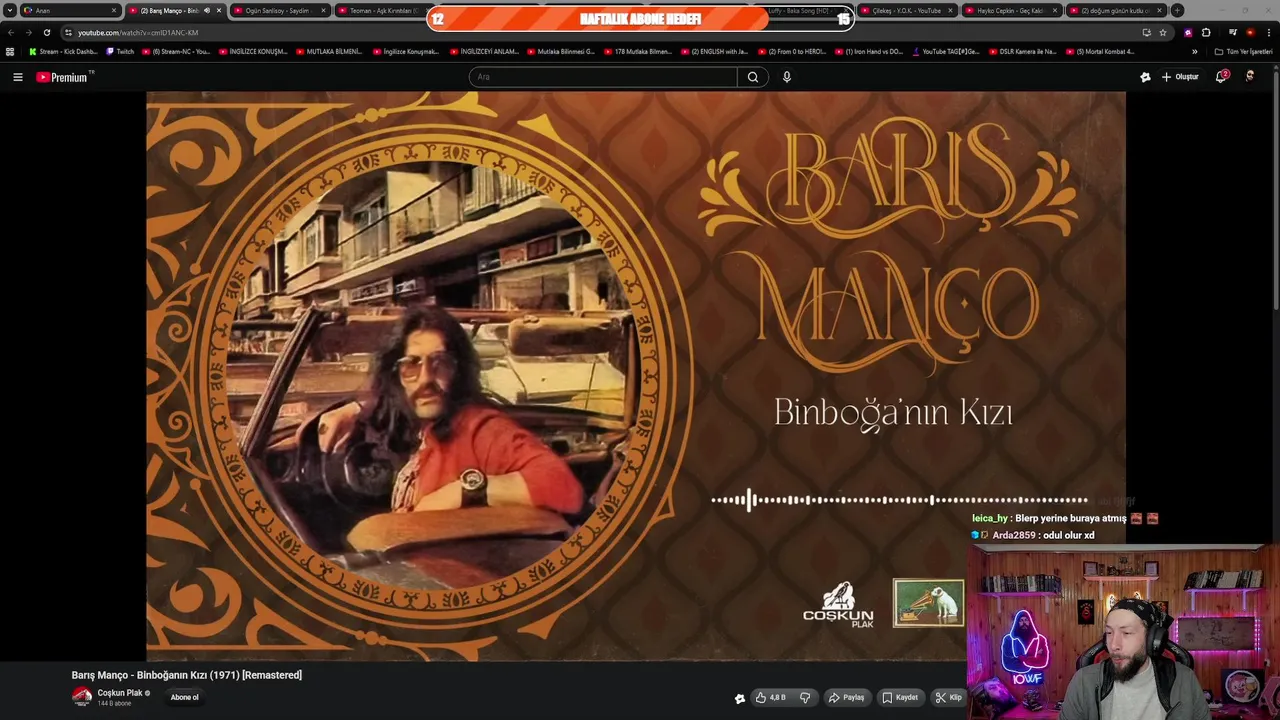The image size is (1280, 720).
Task: Switch to Çilekeş - Y.O.K. tab
Action: tap(907, 10)
